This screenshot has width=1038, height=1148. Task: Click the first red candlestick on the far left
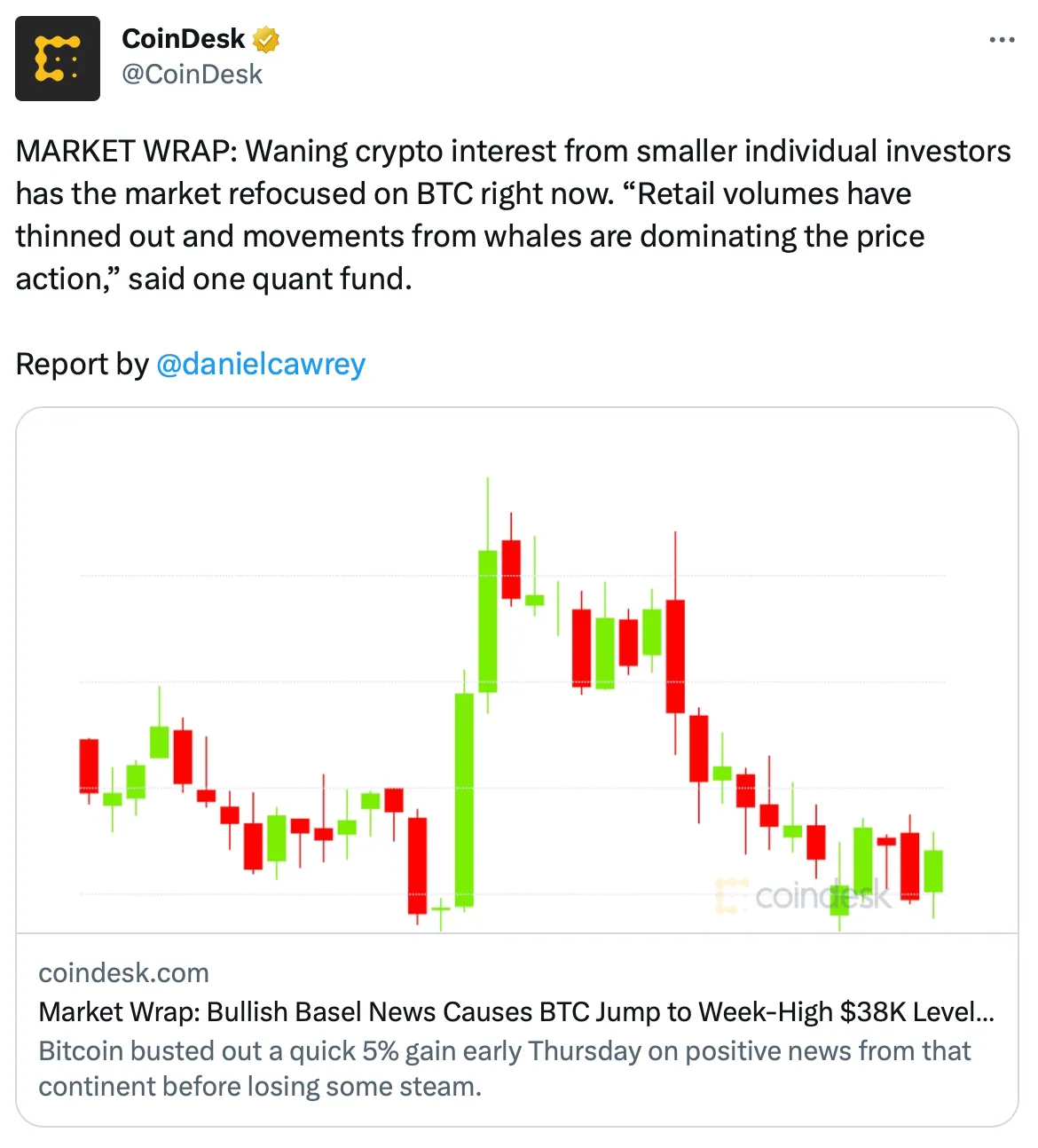pyautogui.click(x=89, y=766)
